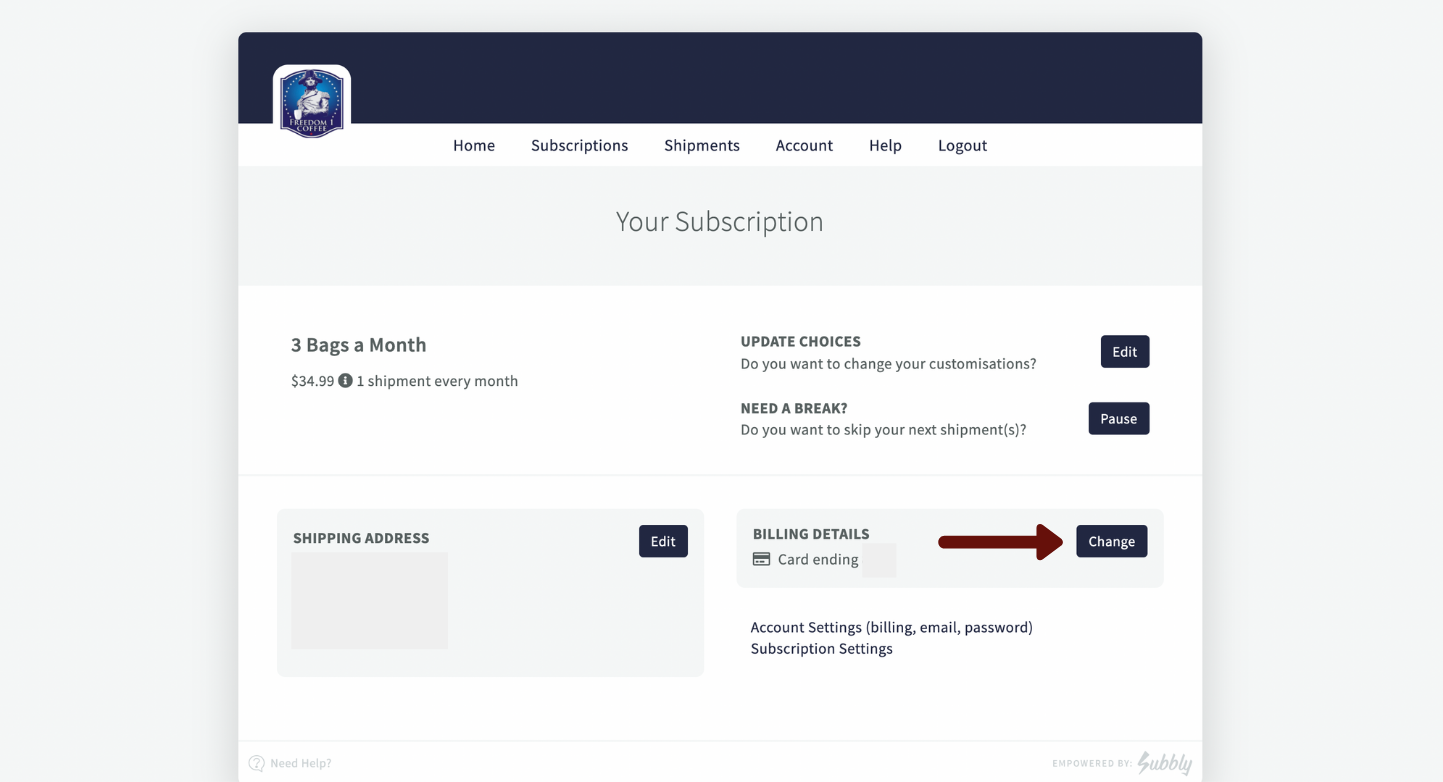Click Logout in the navigation bar
This screenshot has height=782, width=1443.
[962, 145]
